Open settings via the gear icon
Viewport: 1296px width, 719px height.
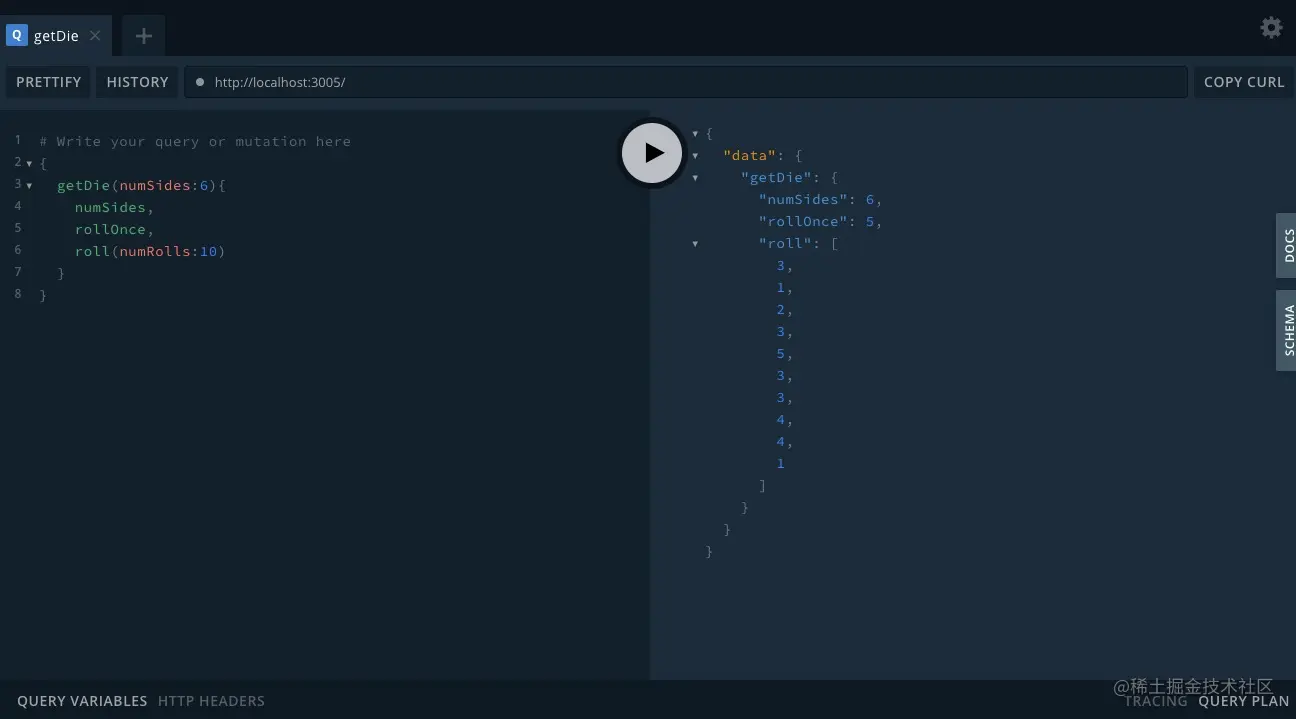1271,27
